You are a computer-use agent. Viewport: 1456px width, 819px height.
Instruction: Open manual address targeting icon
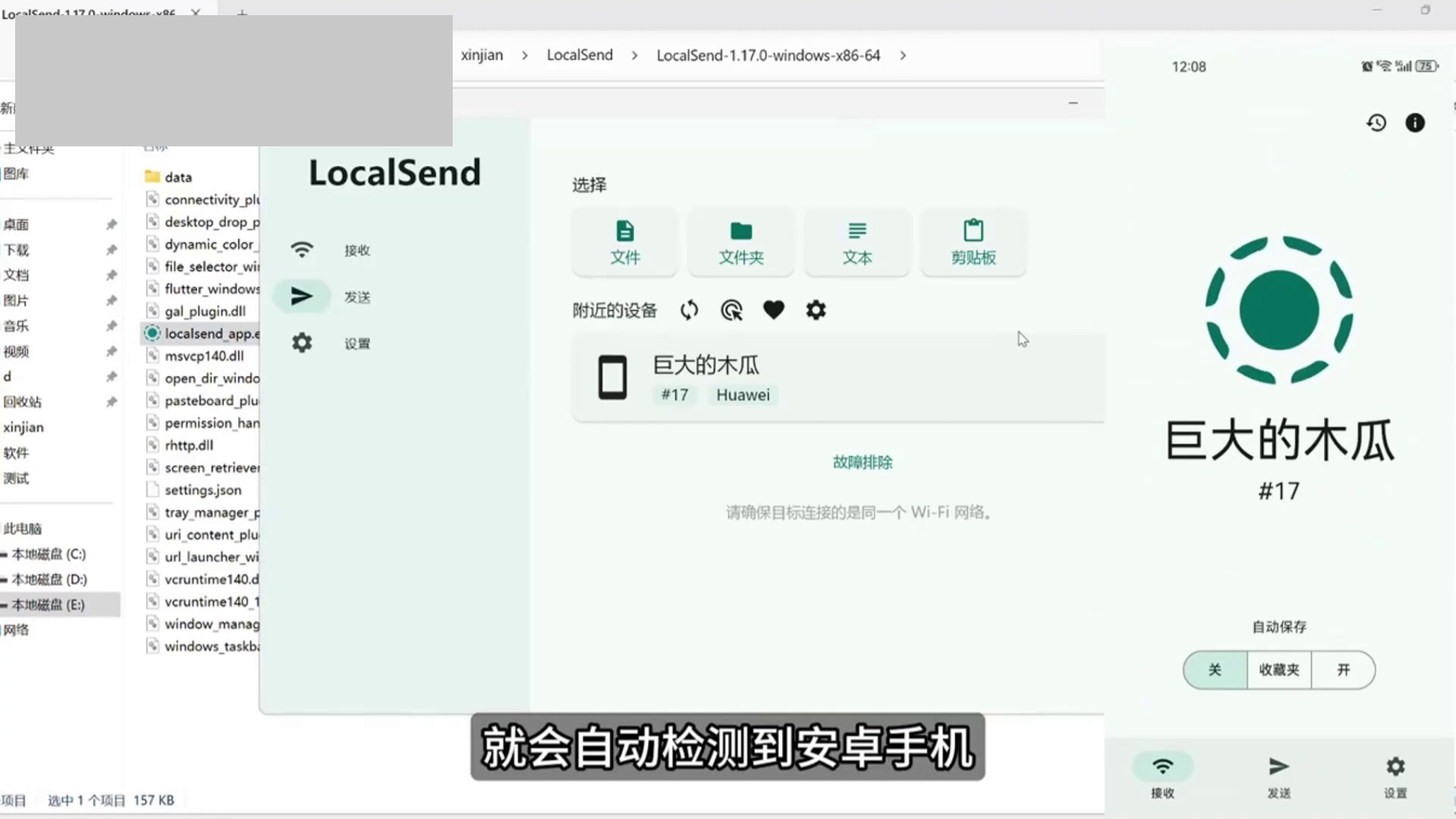(732, 310)
